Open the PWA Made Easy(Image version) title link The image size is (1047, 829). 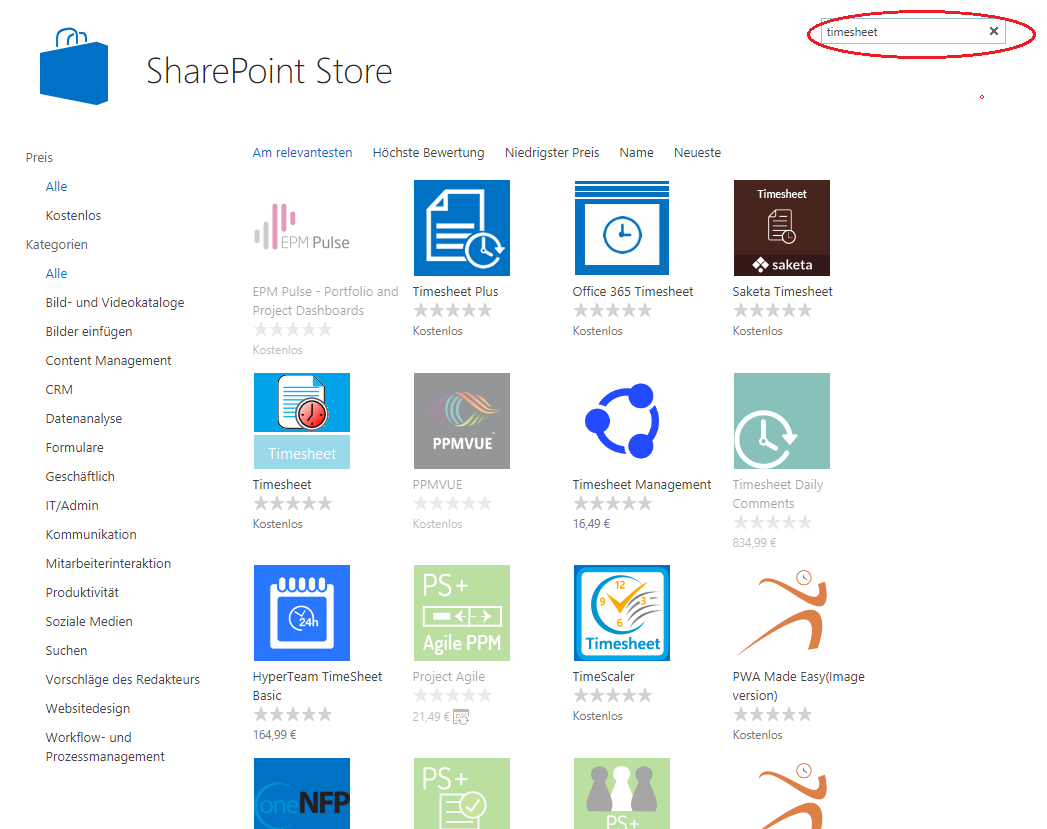(x=799, y=685)
